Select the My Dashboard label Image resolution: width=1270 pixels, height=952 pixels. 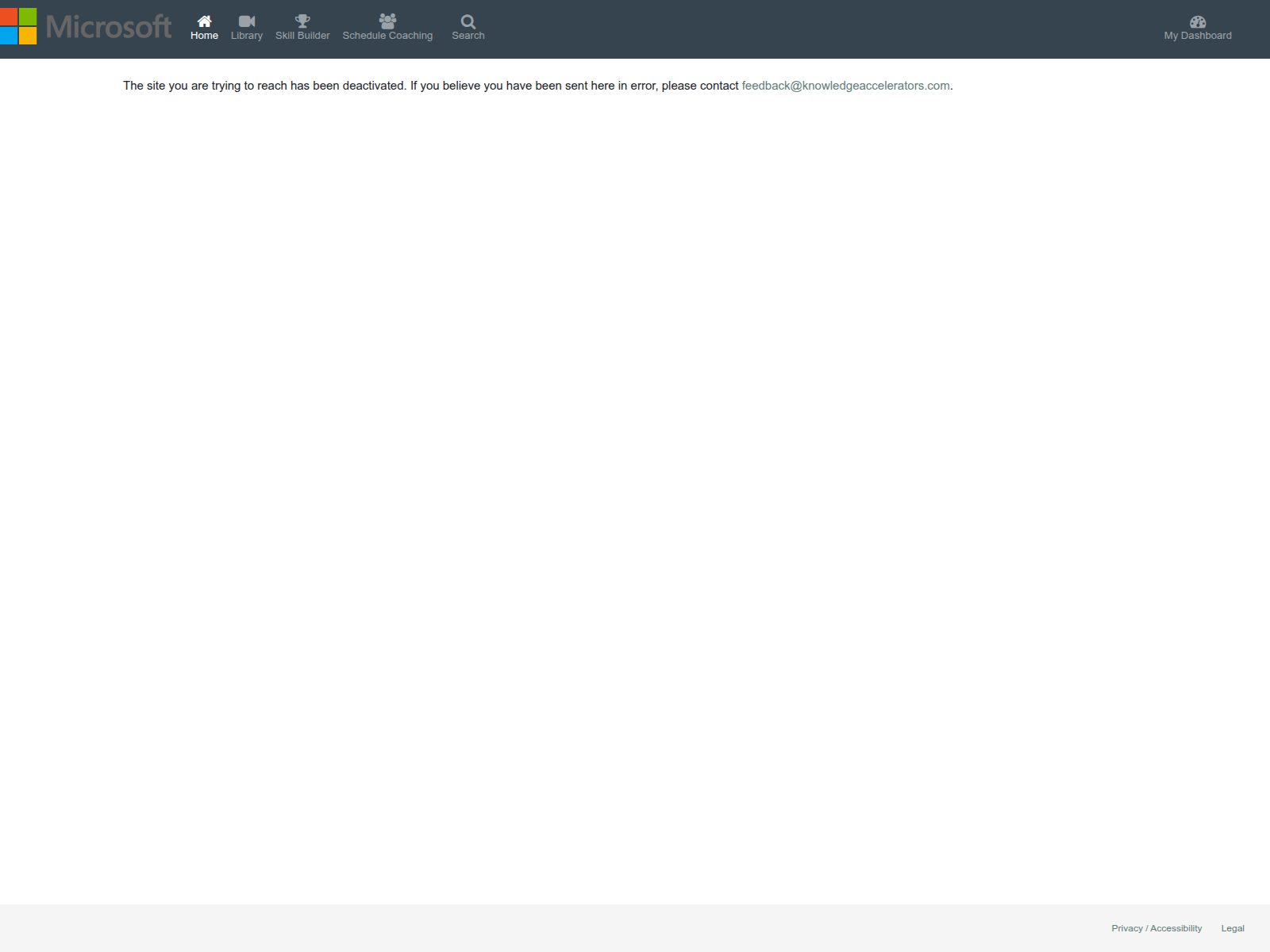click(x=1198, y=36)
